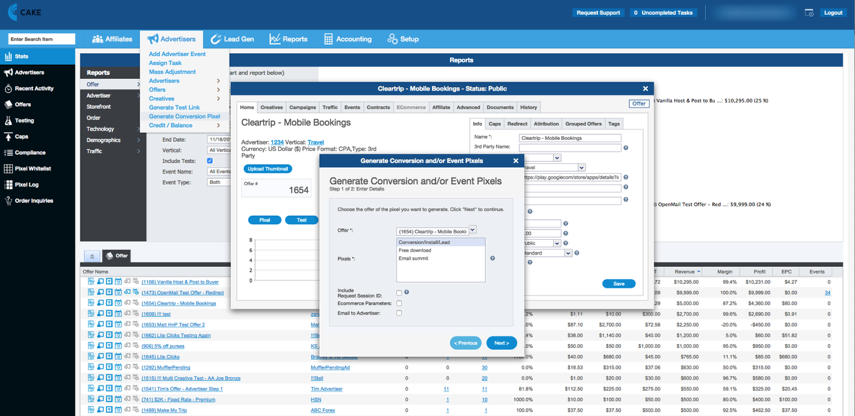855x416 pixels.
Task: Click the Previous button
Action: point(466,343)
